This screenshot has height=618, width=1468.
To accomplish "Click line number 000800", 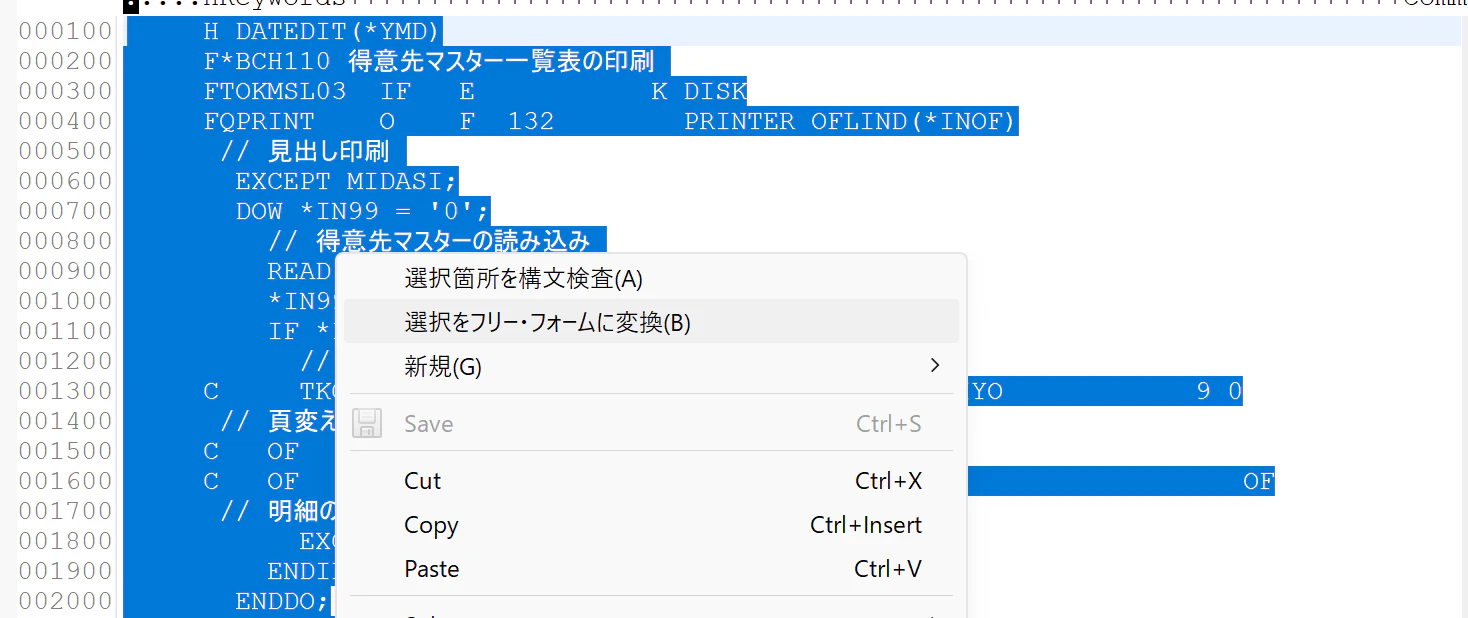I will (x=65, y=242).
